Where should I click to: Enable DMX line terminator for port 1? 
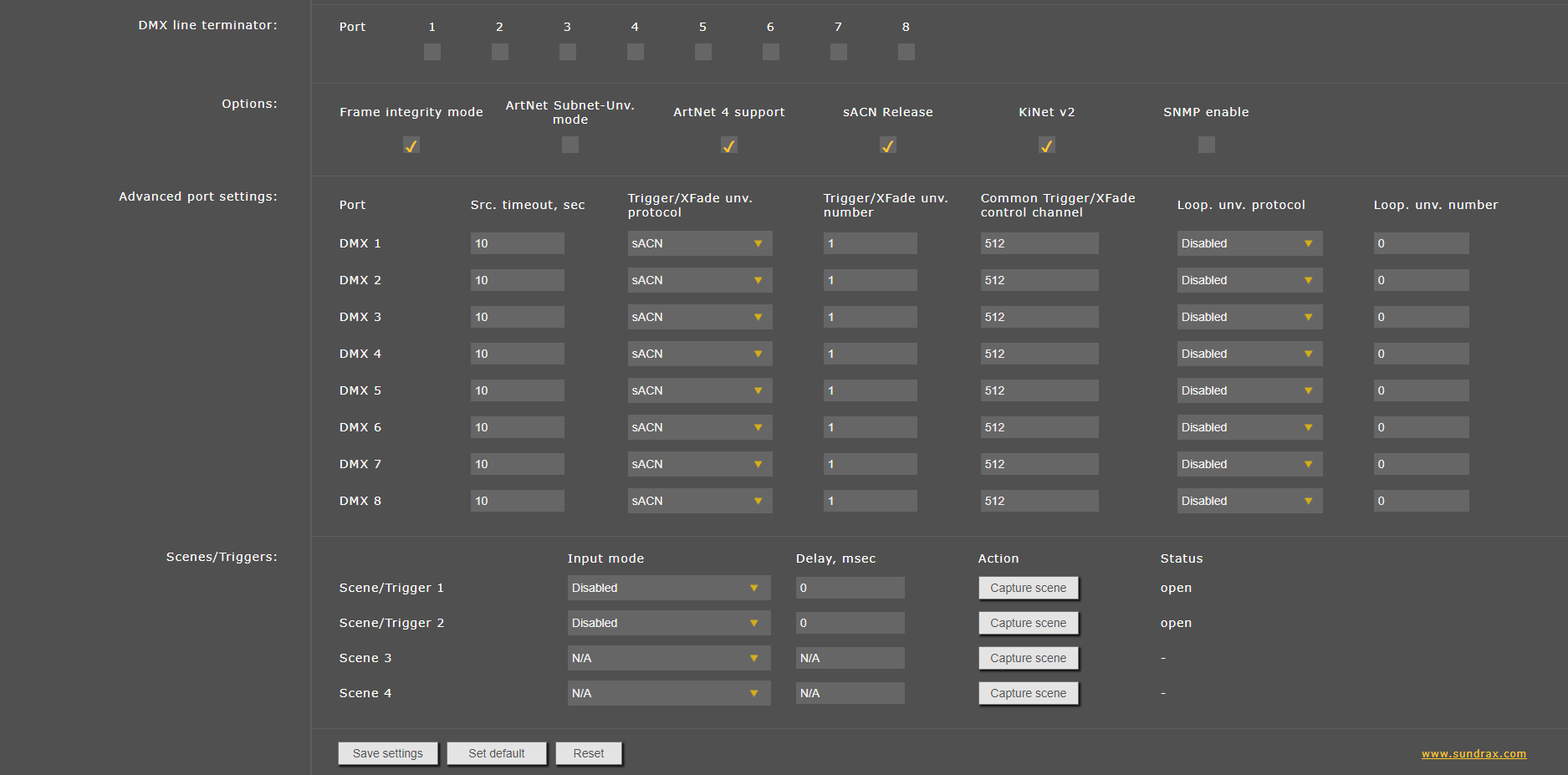[432, 52]
